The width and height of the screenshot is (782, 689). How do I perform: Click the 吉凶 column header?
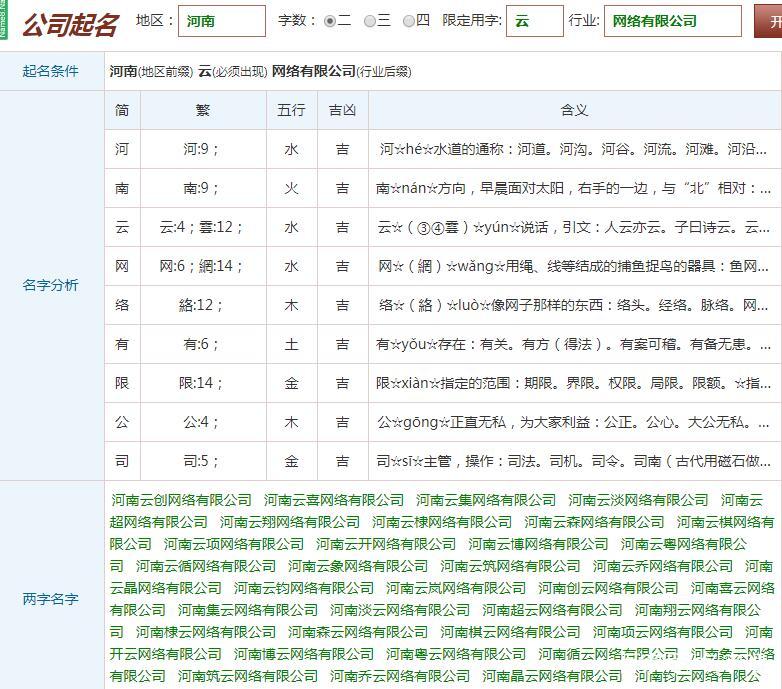click(x=343, y=110)
